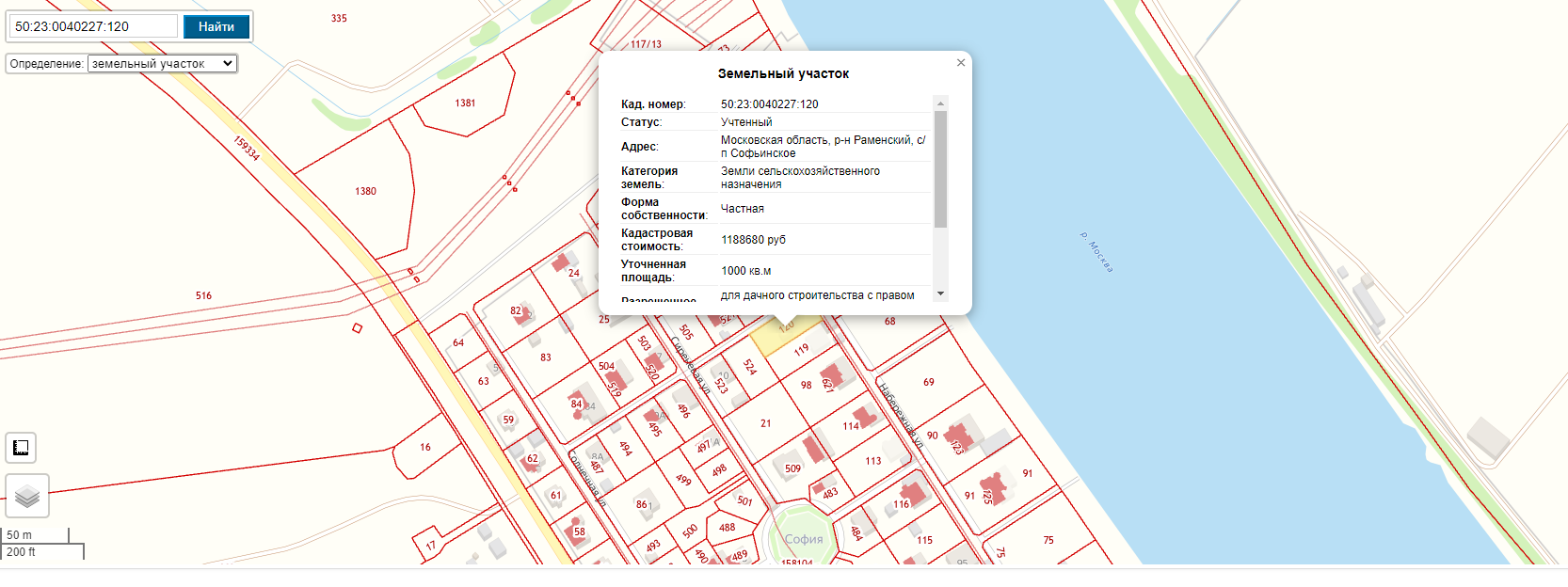Click the red building on parcel 509

point(814,449)
